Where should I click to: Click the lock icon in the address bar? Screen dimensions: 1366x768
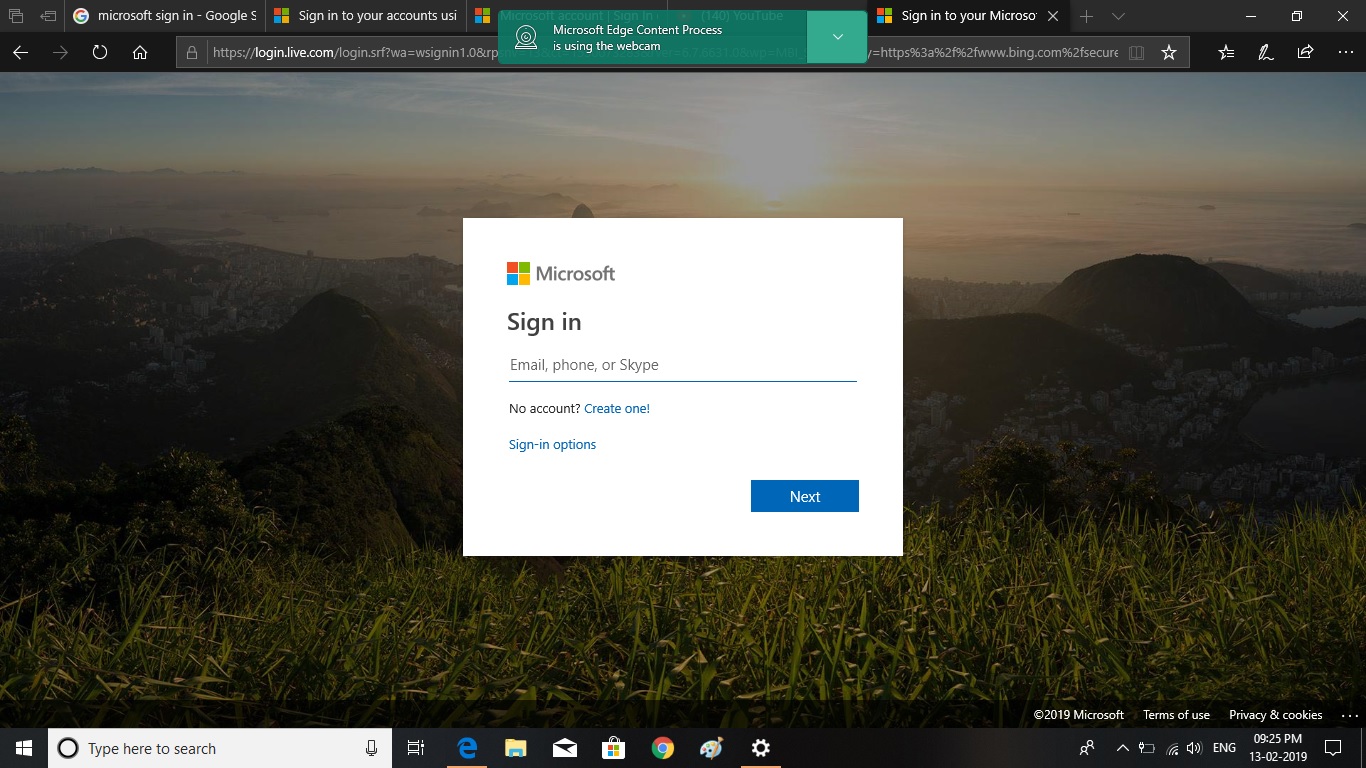(193, 53)
